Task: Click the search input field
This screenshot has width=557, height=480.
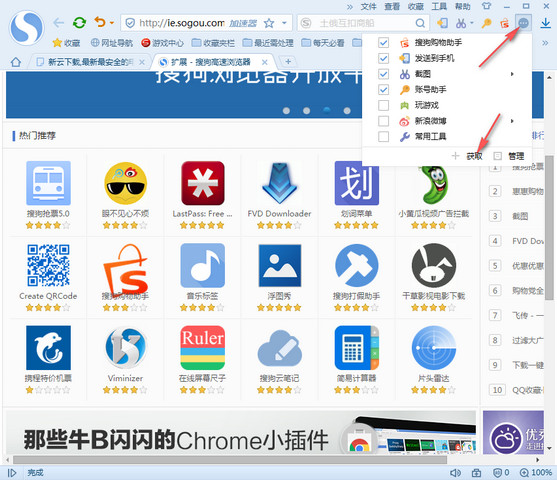Action: [362, 23]
